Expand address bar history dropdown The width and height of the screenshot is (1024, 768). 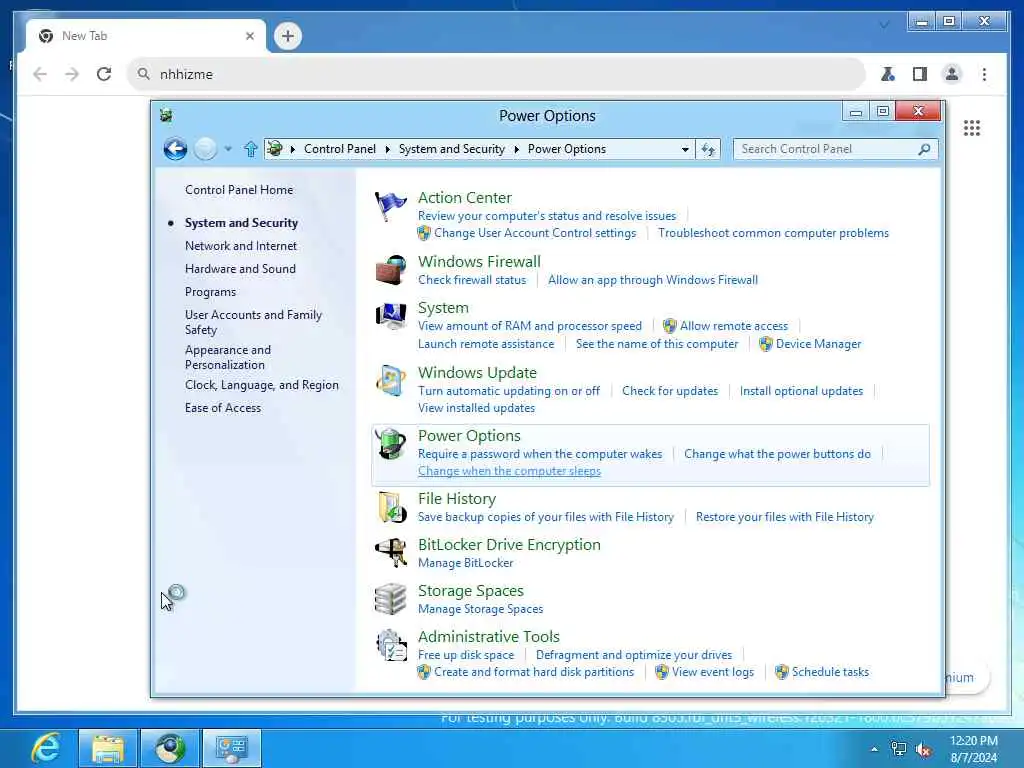[684, 150]
